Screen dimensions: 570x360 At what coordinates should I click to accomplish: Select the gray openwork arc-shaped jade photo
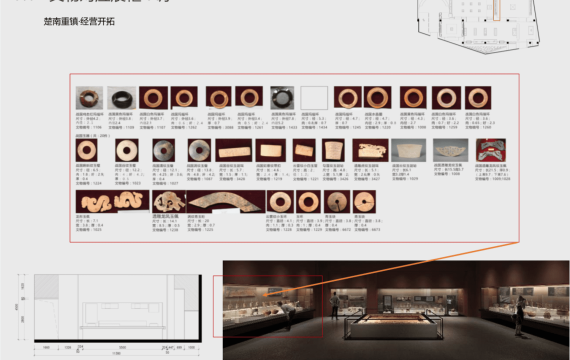click(x=451, y=150)
